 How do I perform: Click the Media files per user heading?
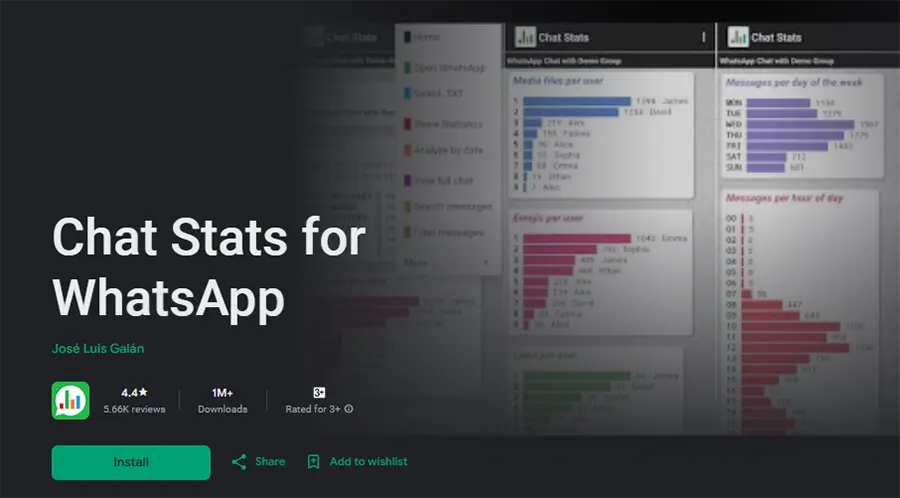[x=558, y=81]
